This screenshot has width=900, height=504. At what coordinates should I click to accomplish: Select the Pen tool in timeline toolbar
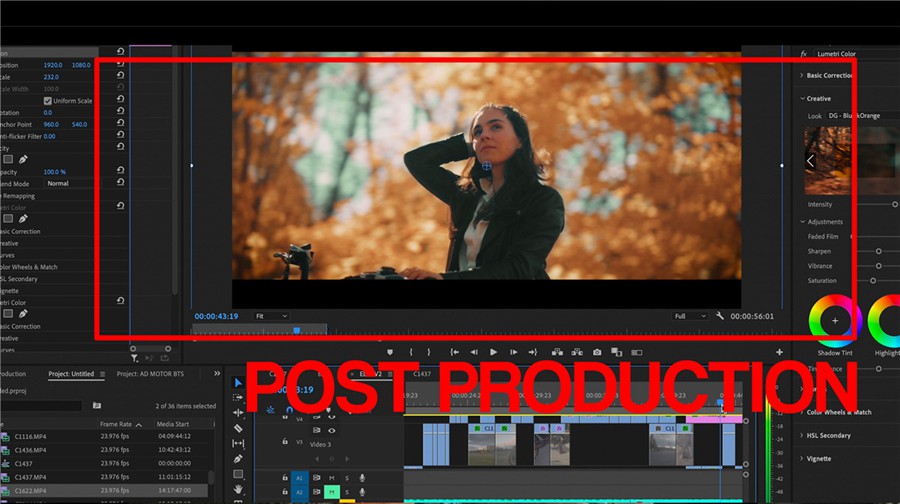[x=238, y=459]
